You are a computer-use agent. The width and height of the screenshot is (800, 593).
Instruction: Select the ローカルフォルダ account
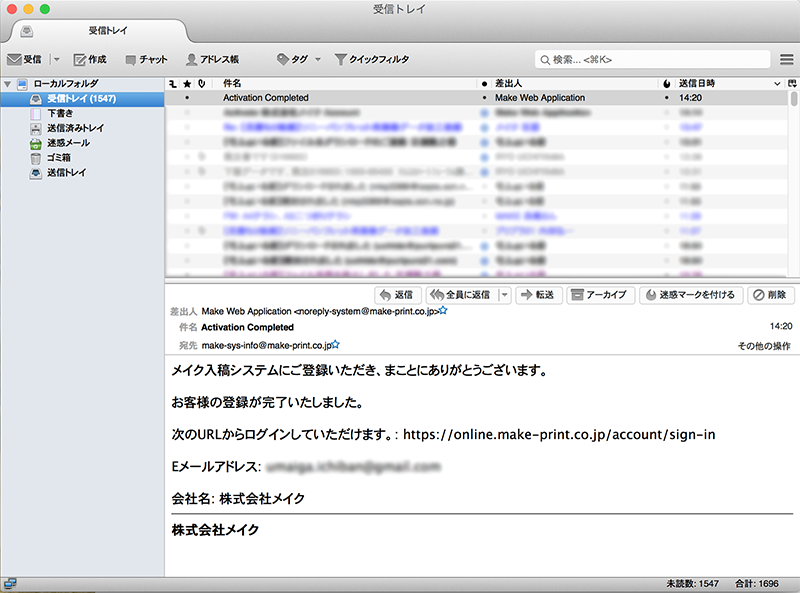coord(65,84)
